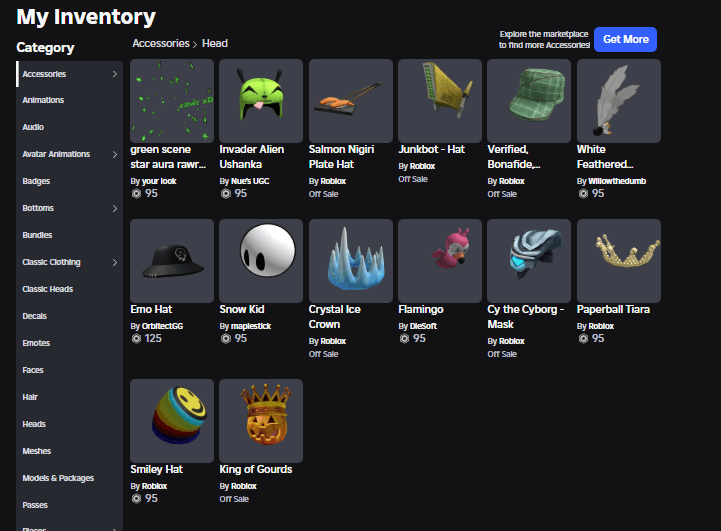Click the Flamingo title
Image resolution: width=721 pixels, height=531 pixels.
421,309
